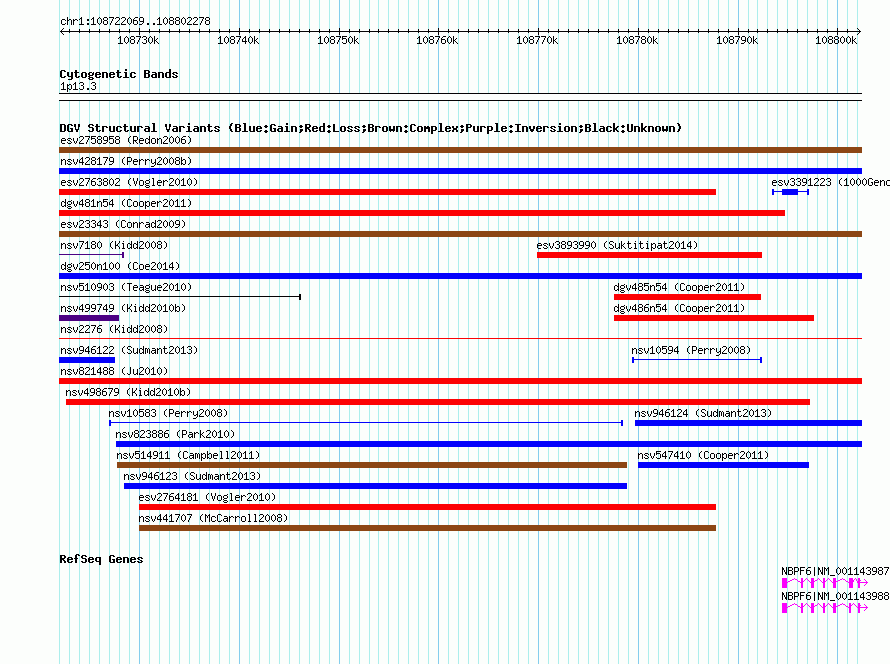
Task: Click the nsv441707 (McCarroll2008) brown bar
Action: coord(427,528)
